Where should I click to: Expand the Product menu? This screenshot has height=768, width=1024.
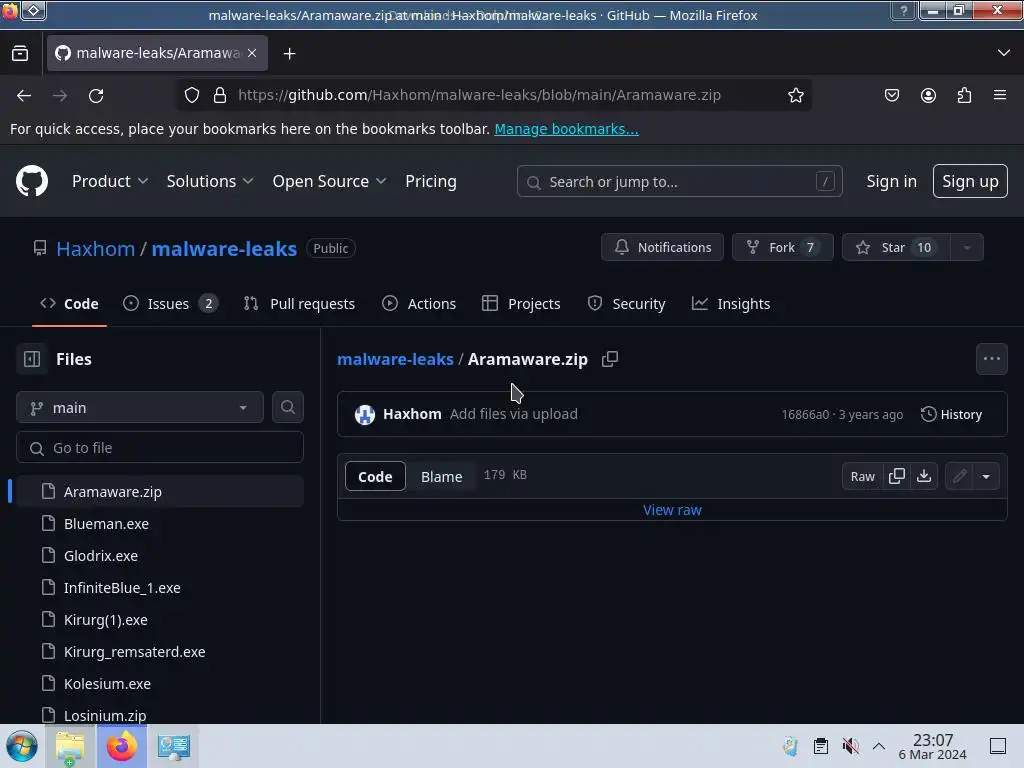tap(110, 182)
